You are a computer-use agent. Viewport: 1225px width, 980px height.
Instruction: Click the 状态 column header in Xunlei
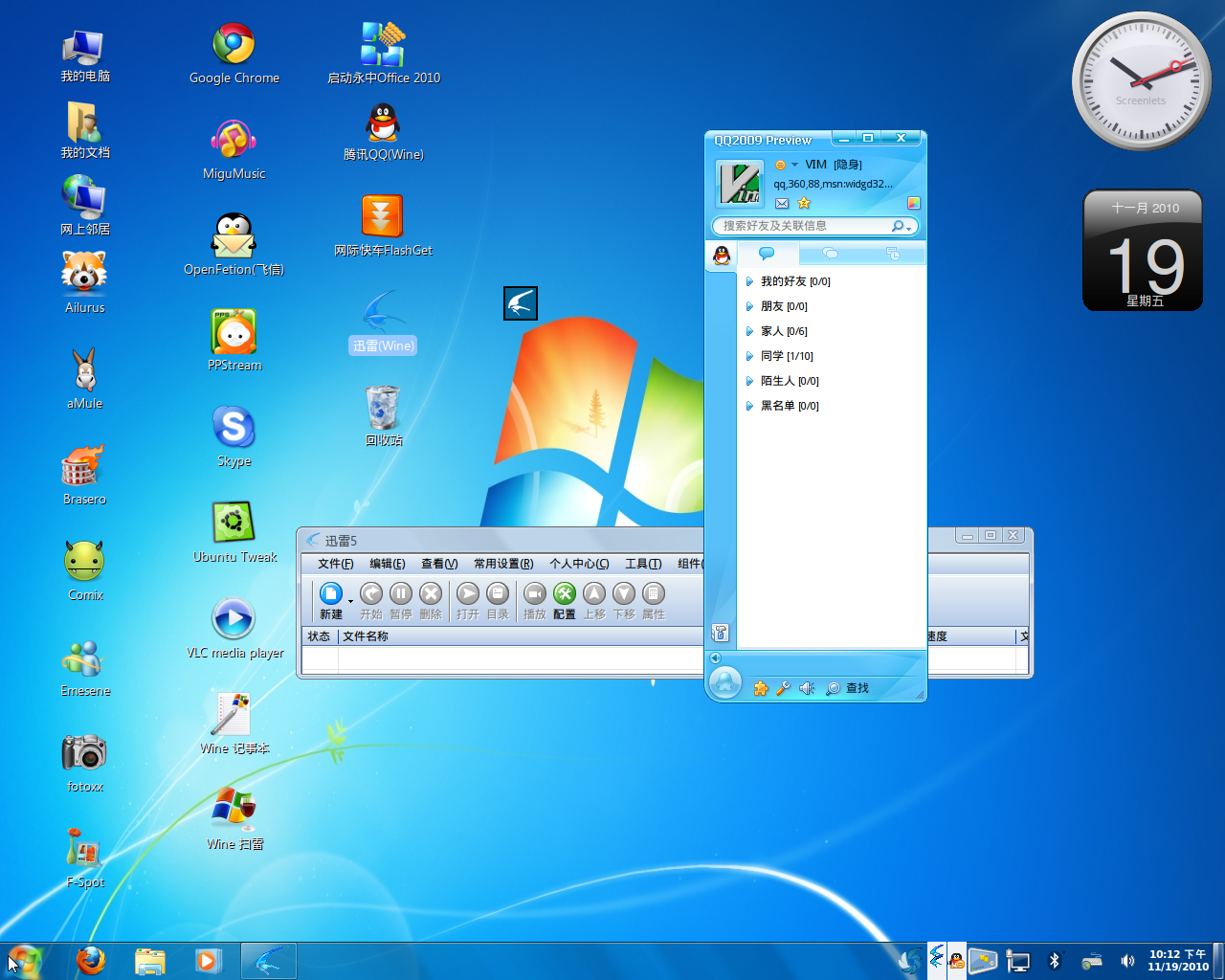pos(319,636)
